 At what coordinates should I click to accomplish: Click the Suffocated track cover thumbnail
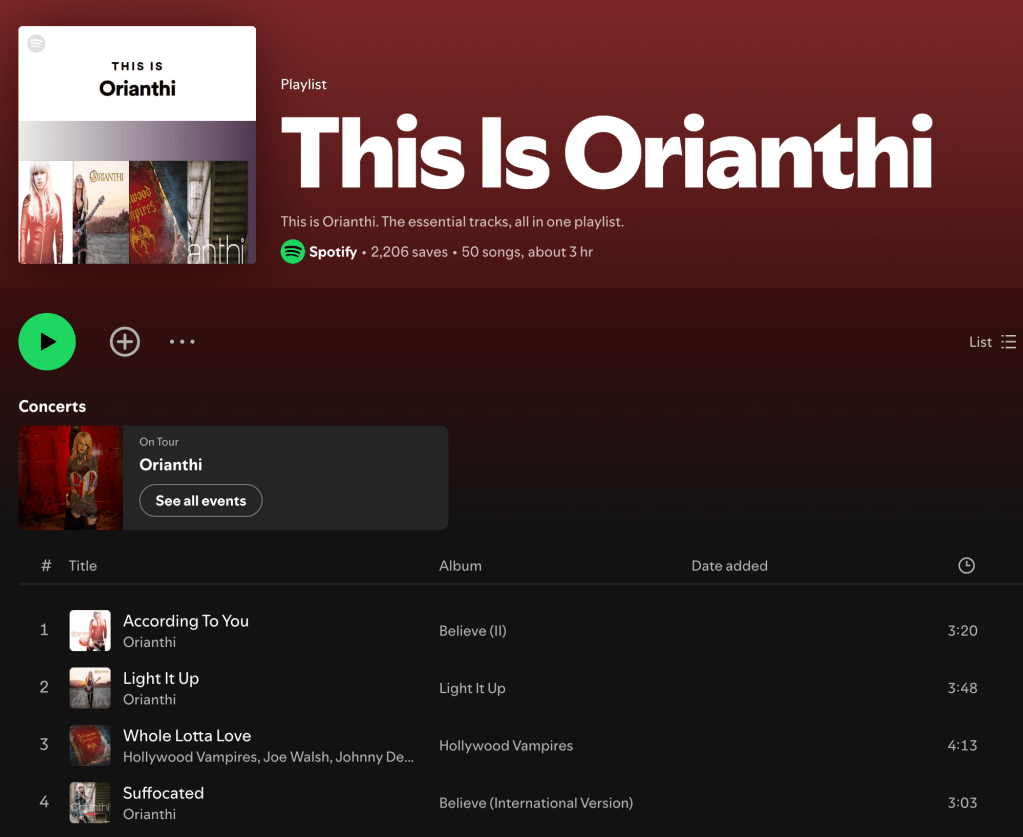point(90,802)
